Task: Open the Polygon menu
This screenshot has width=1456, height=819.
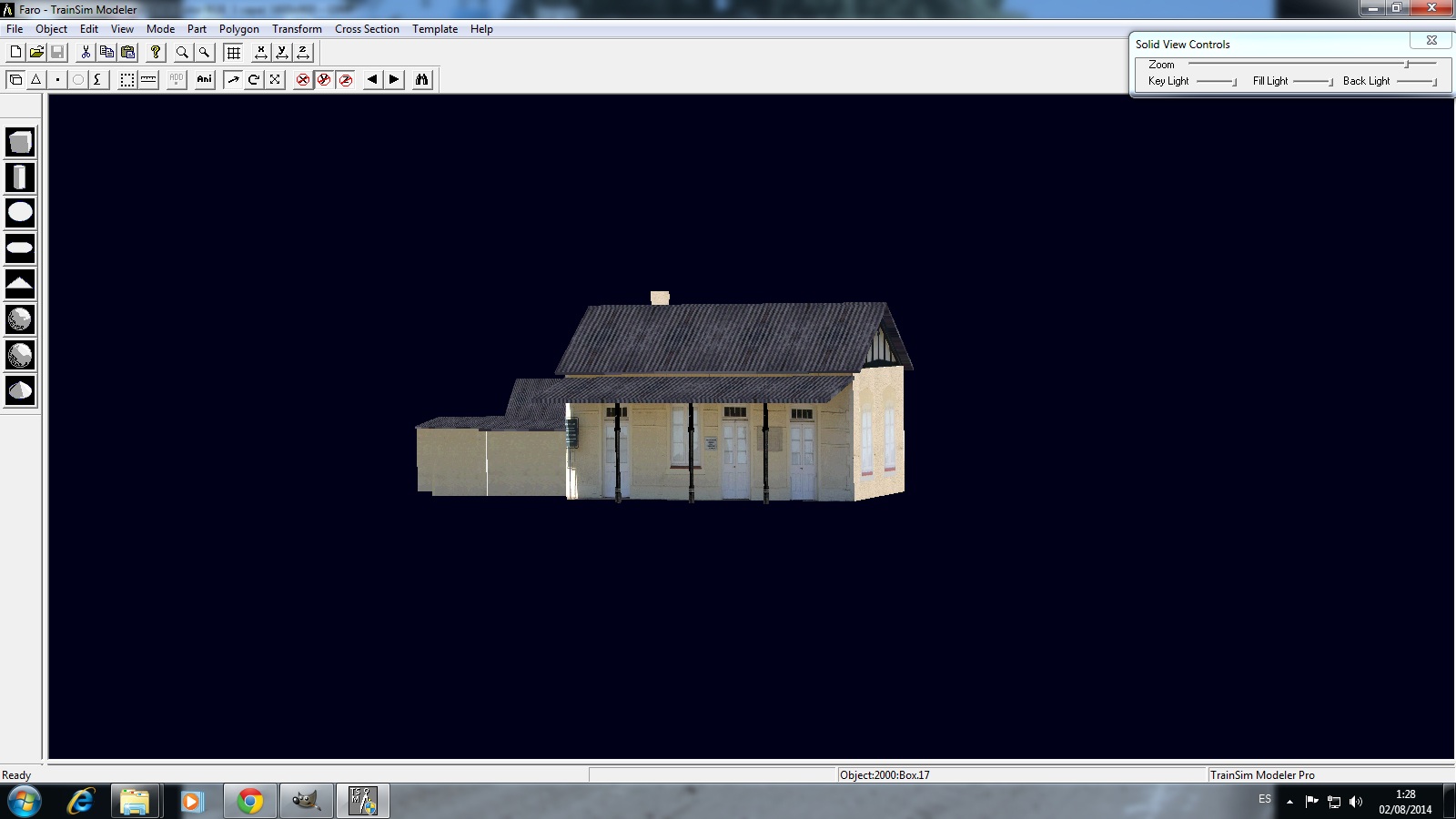Action: (x=238, y=29)
